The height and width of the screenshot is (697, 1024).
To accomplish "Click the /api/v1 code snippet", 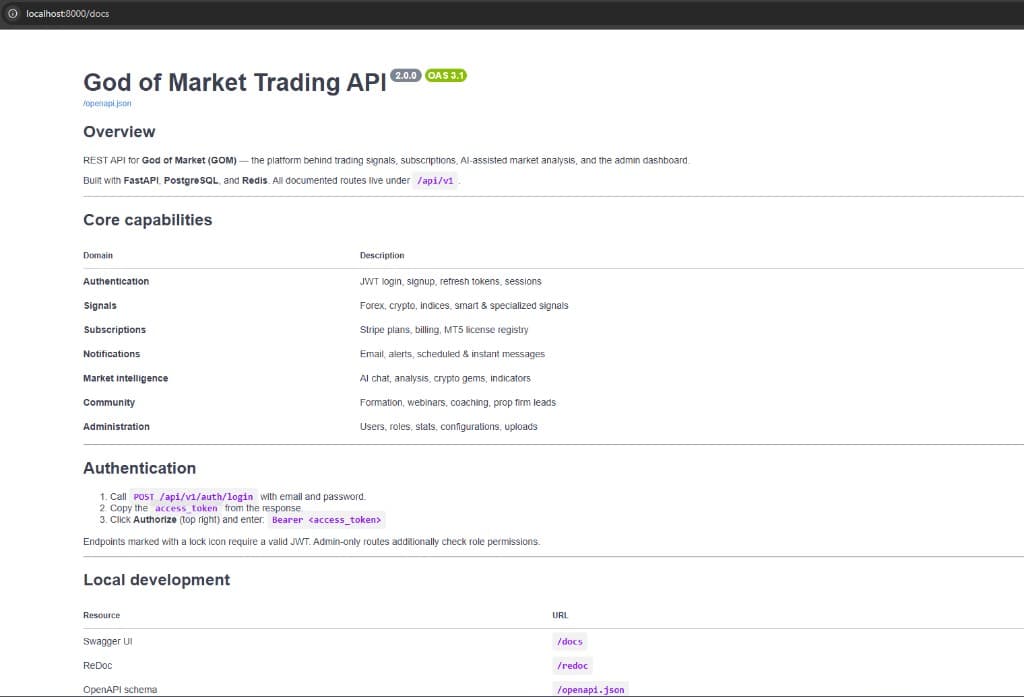I will [435, 180].
